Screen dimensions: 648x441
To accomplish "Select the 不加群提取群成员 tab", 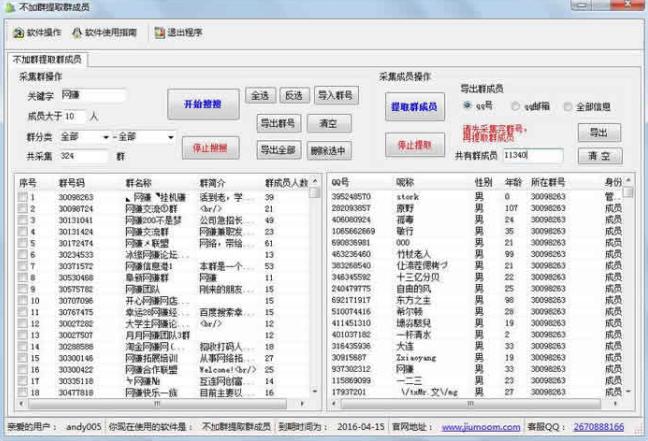I will tap(47, 60).
